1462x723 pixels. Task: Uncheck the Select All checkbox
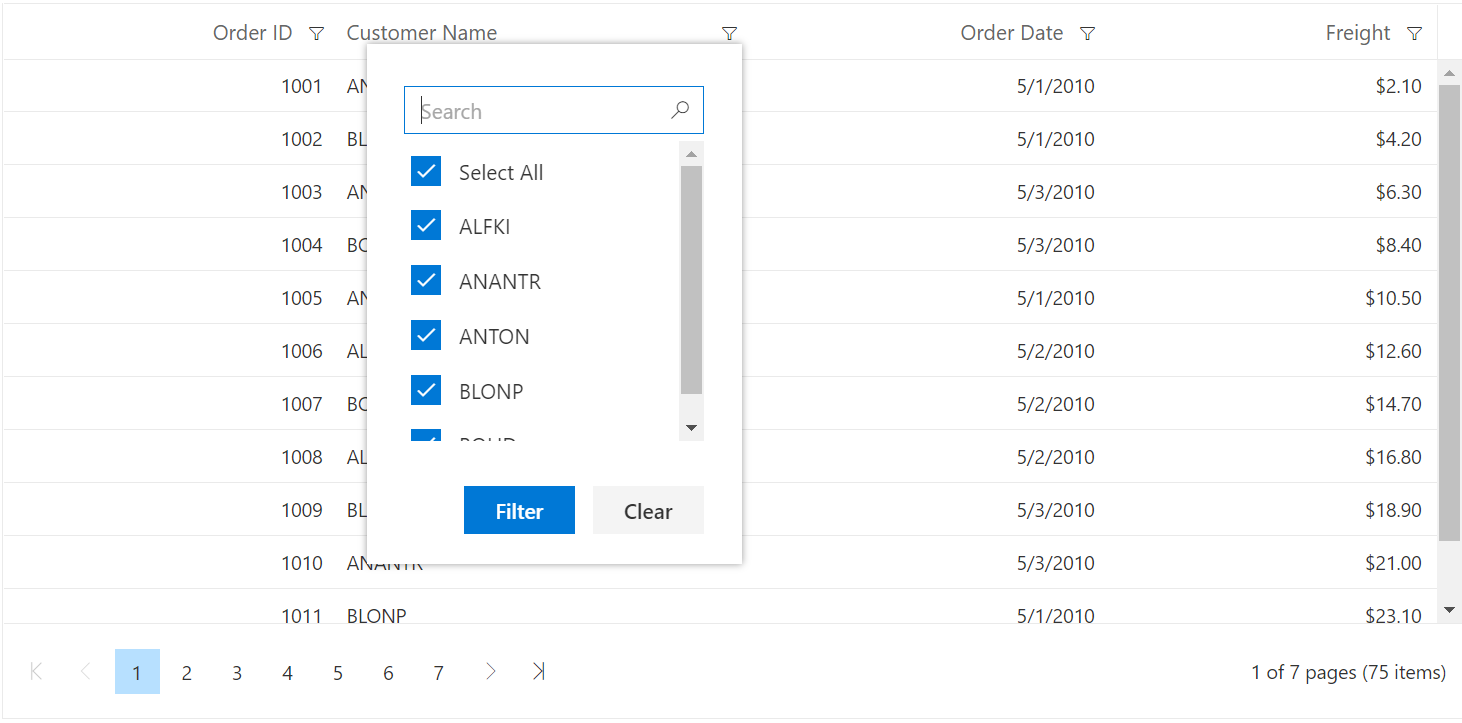(x=426, y=172)
